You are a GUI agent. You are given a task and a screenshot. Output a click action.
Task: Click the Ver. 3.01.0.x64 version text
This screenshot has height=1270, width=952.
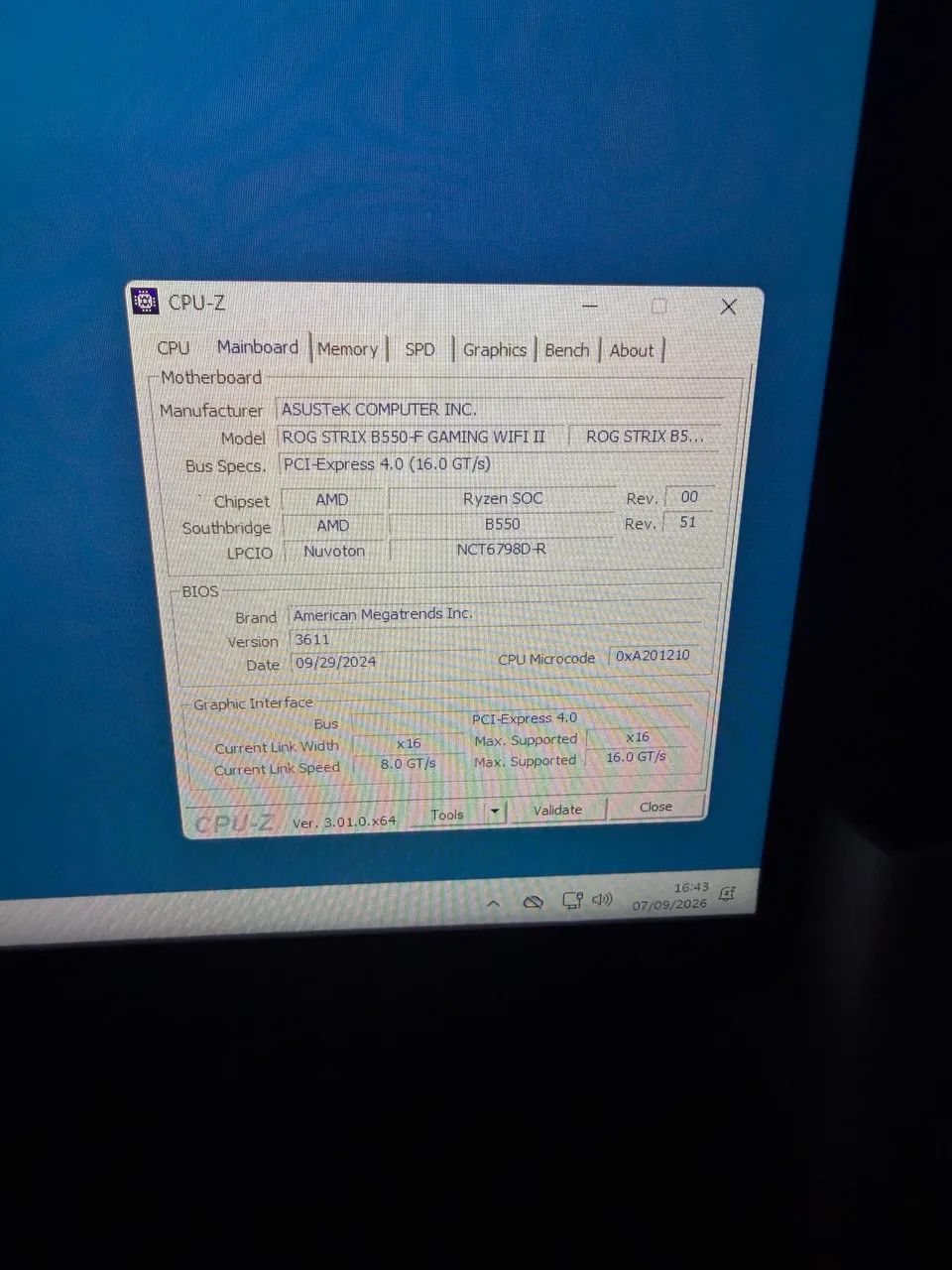pyautogui.click(x=344, y=822)
